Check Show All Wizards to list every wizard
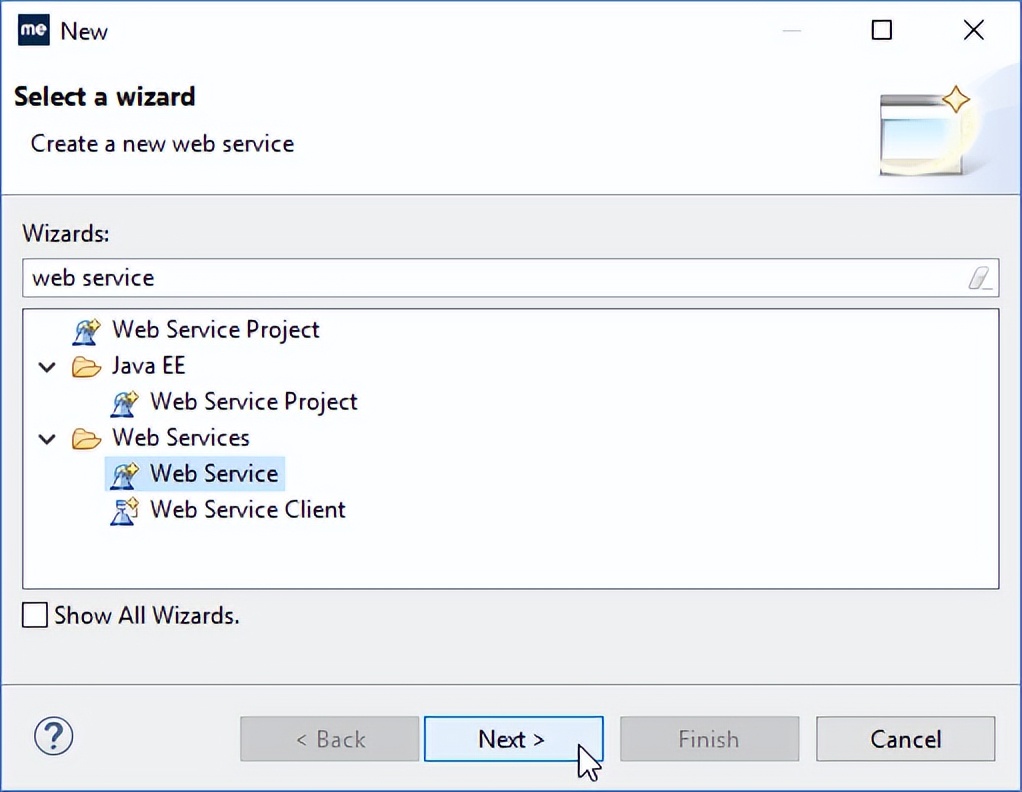 click(34, 615)
